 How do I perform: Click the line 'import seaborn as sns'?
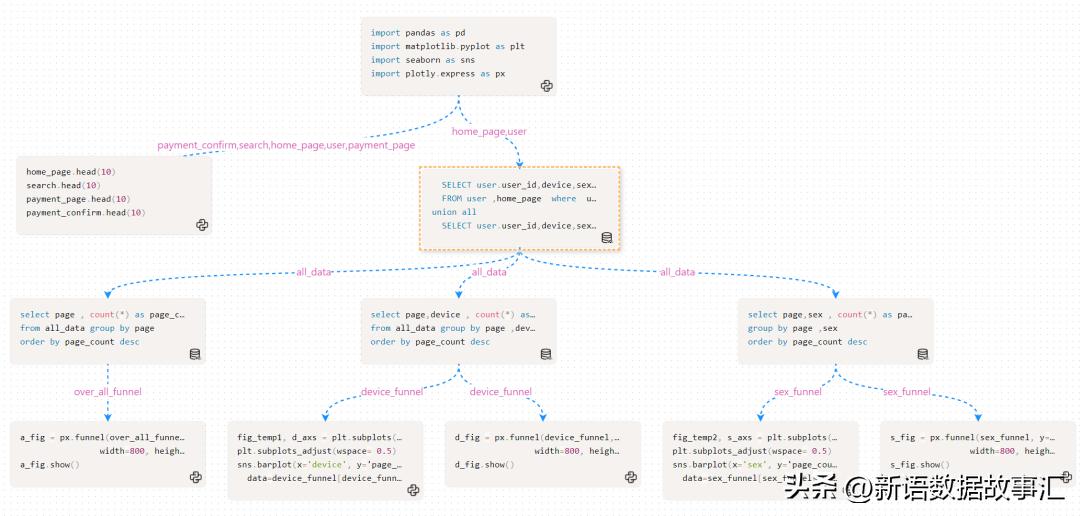(x=423, y=60)
